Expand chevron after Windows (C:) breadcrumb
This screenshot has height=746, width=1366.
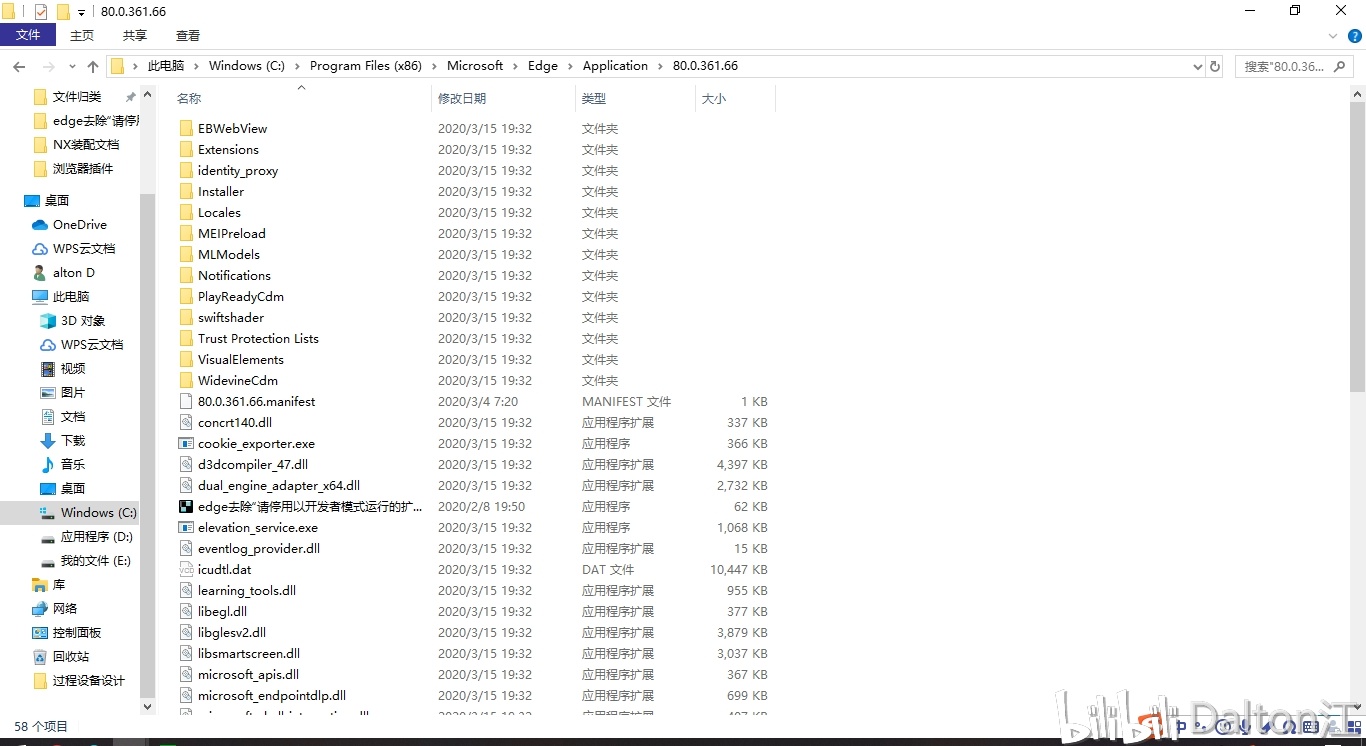coord(297,66)
